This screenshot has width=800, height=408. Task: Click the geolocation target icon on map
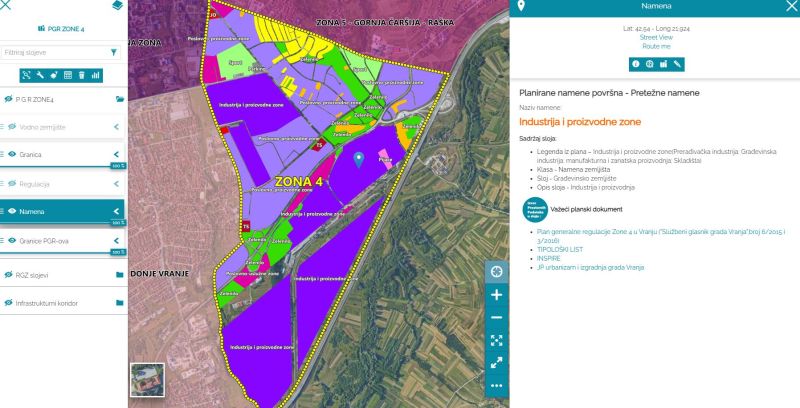pyautogui.click(x=497, y=272)
